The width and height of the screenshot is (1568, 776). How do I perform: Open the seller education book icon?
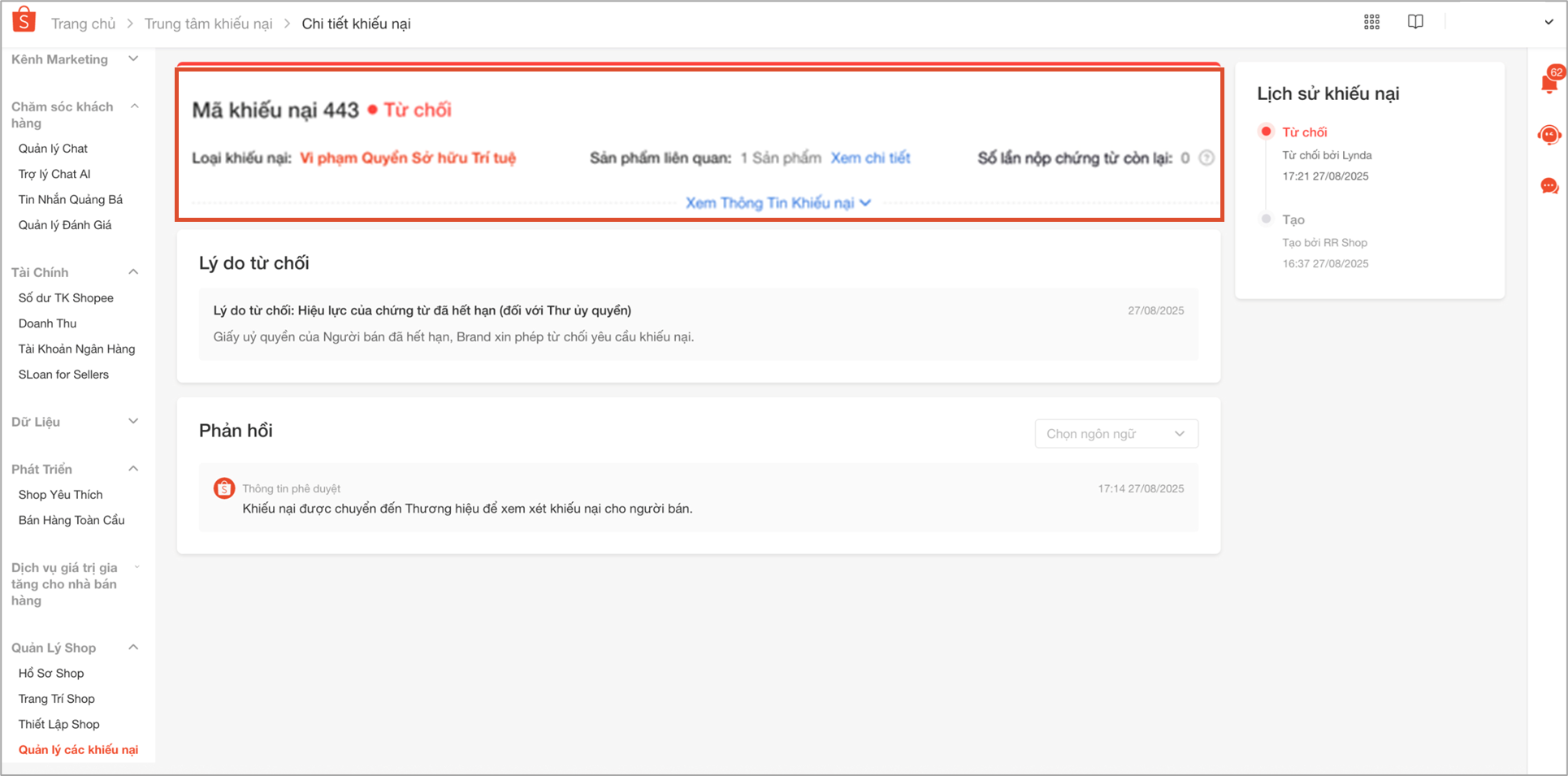[x=1415, y=22]
